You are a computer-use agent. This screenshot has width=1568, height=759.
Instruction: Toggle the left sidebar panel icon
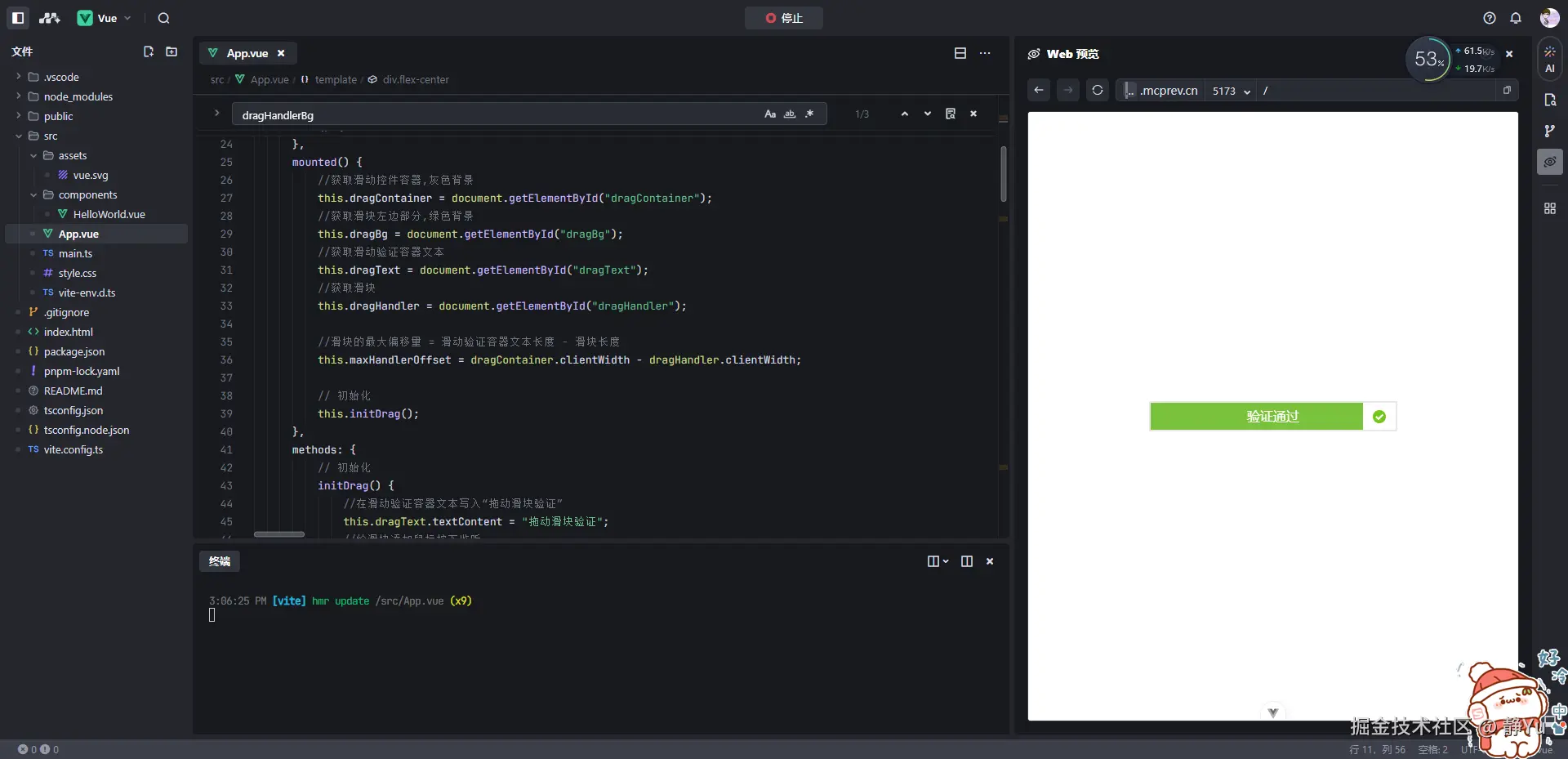(18, 18)
